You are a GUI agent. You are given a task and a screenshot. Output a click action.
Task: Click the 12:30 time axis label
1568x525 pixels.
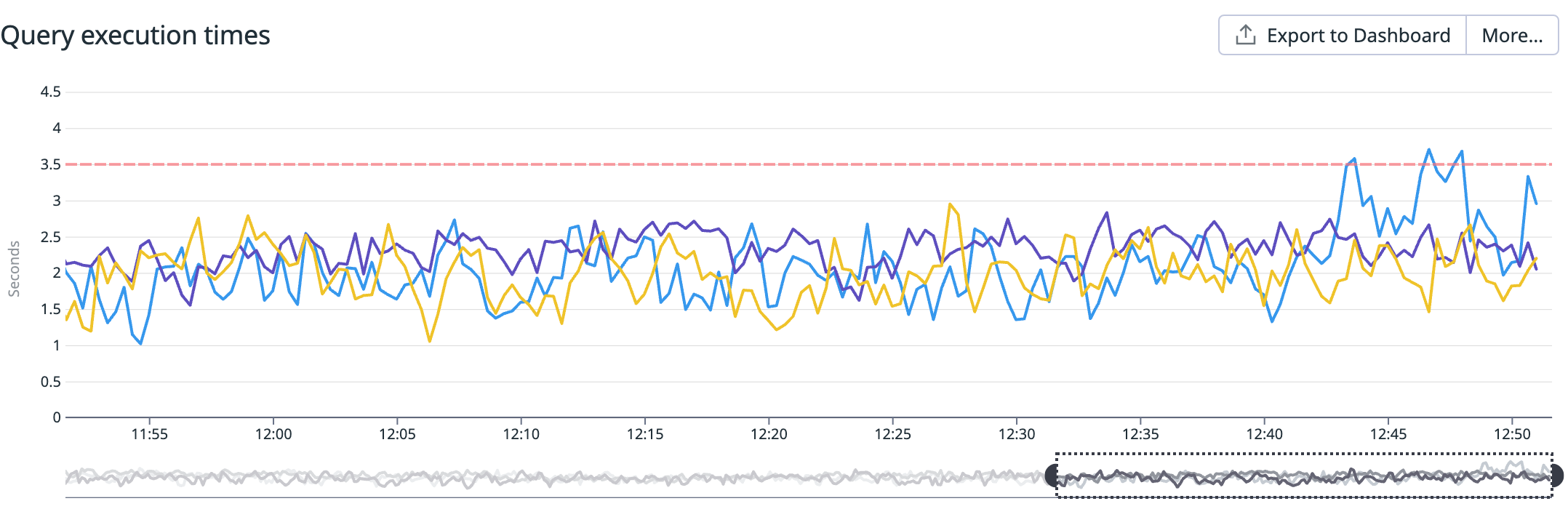click(1016, 434)
